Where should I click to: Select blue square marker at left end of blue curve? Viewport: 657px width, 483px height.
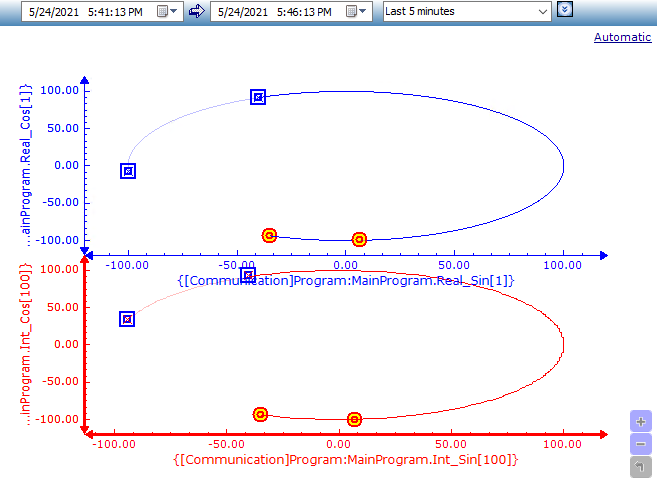(128, 171)
